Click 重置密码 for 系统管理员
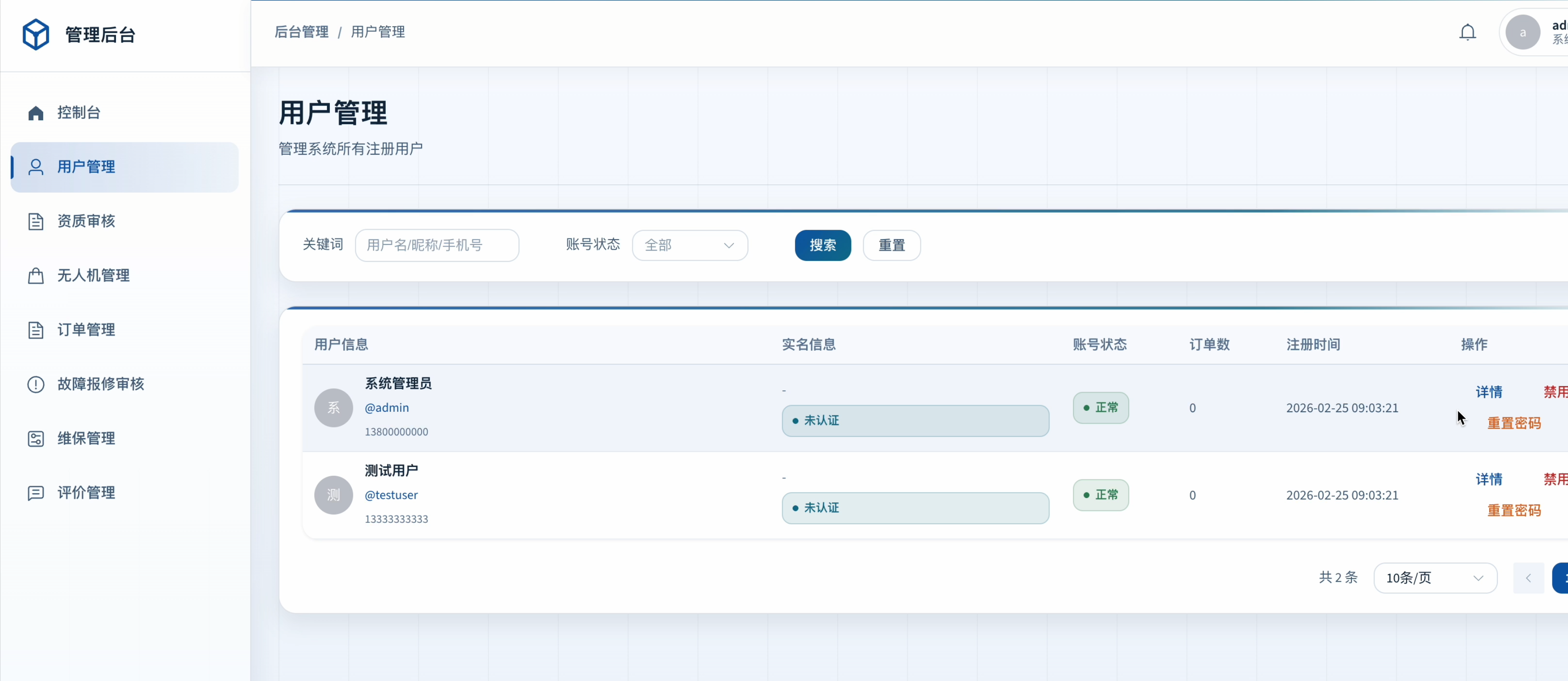This screenshot has height=681, width=1568. pyautogui.click(x=1514, y=423)
